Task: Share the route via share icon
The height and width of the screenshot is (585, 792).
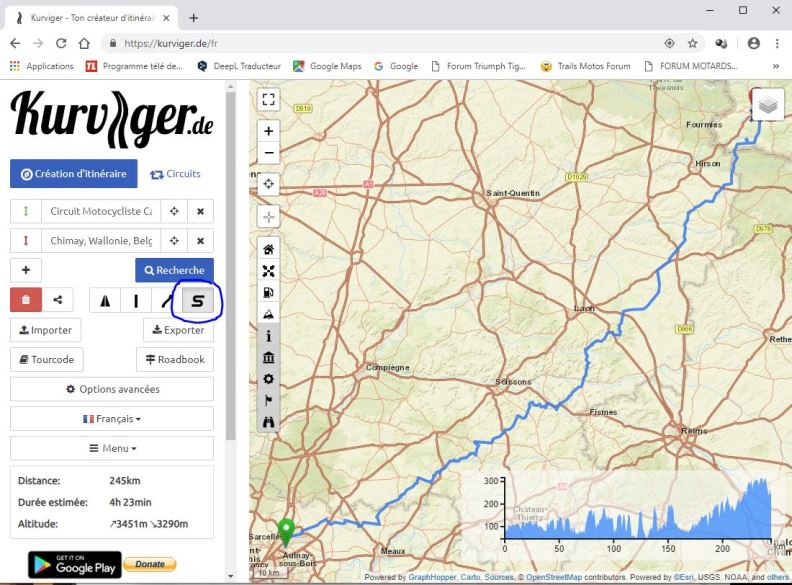Action: [x=58, y=300]
